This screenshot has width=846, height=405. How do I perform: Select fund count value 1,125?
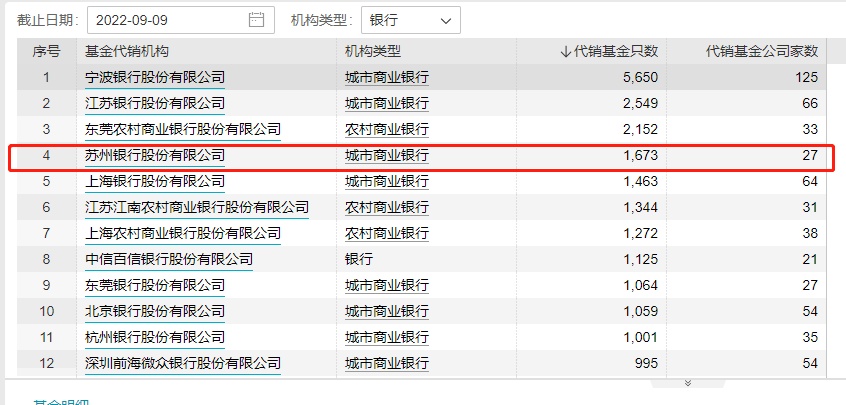(x=640, y=259)
